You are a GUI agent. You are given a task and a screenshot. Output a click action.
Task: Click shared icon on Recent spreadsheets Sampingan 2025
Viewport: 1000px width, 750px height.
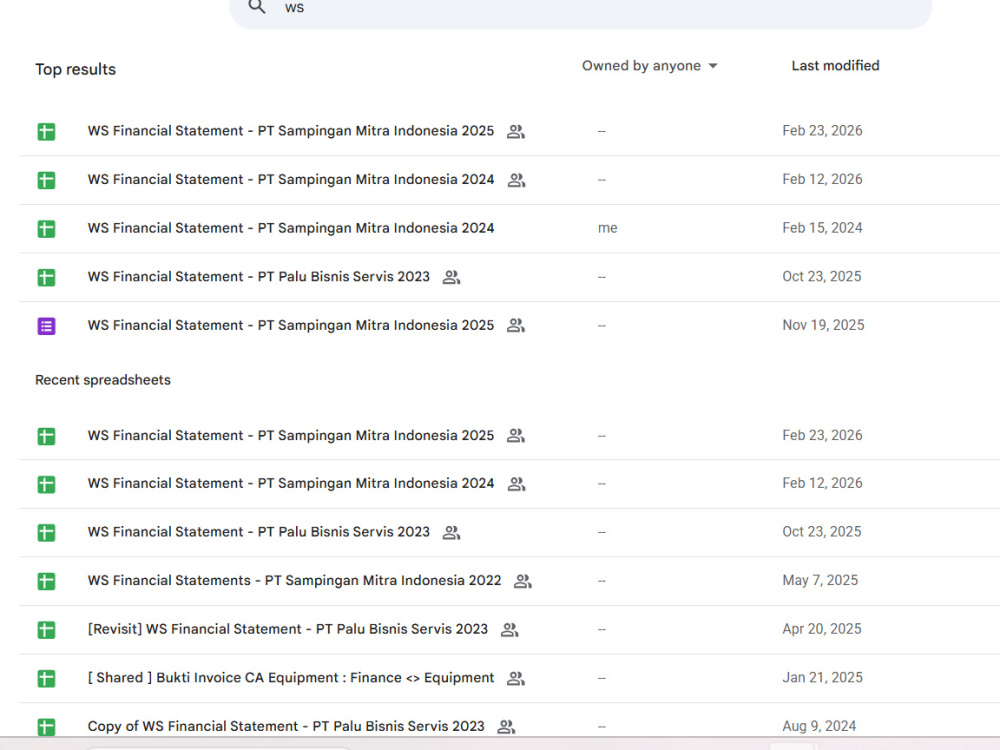(515, 436)
